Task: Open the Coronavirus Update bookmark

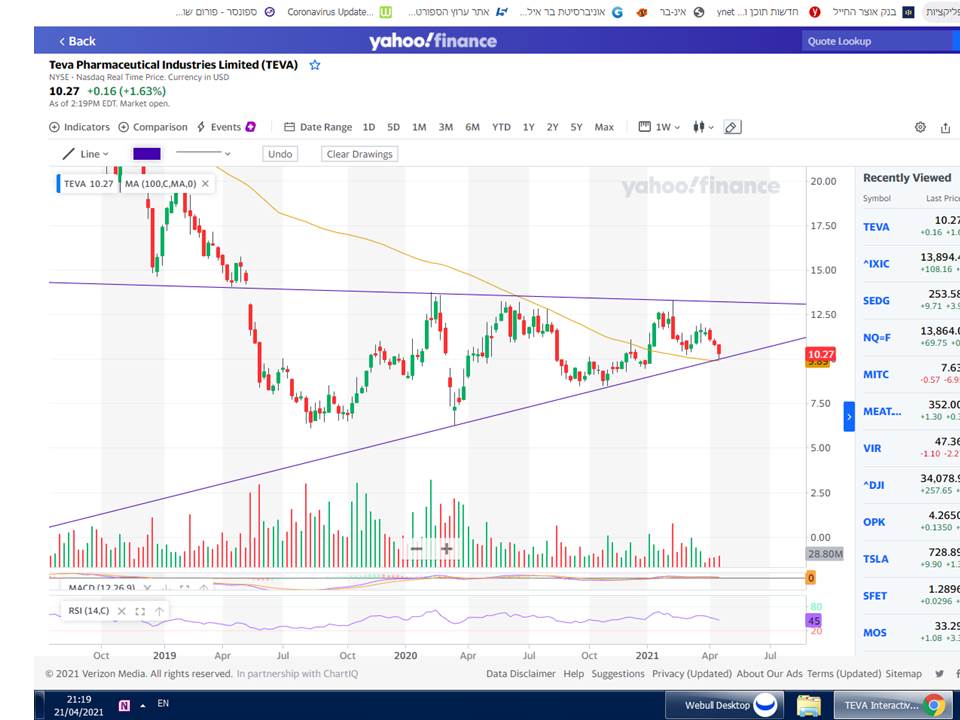Action: pyautogui.click(x=339, y=12)
